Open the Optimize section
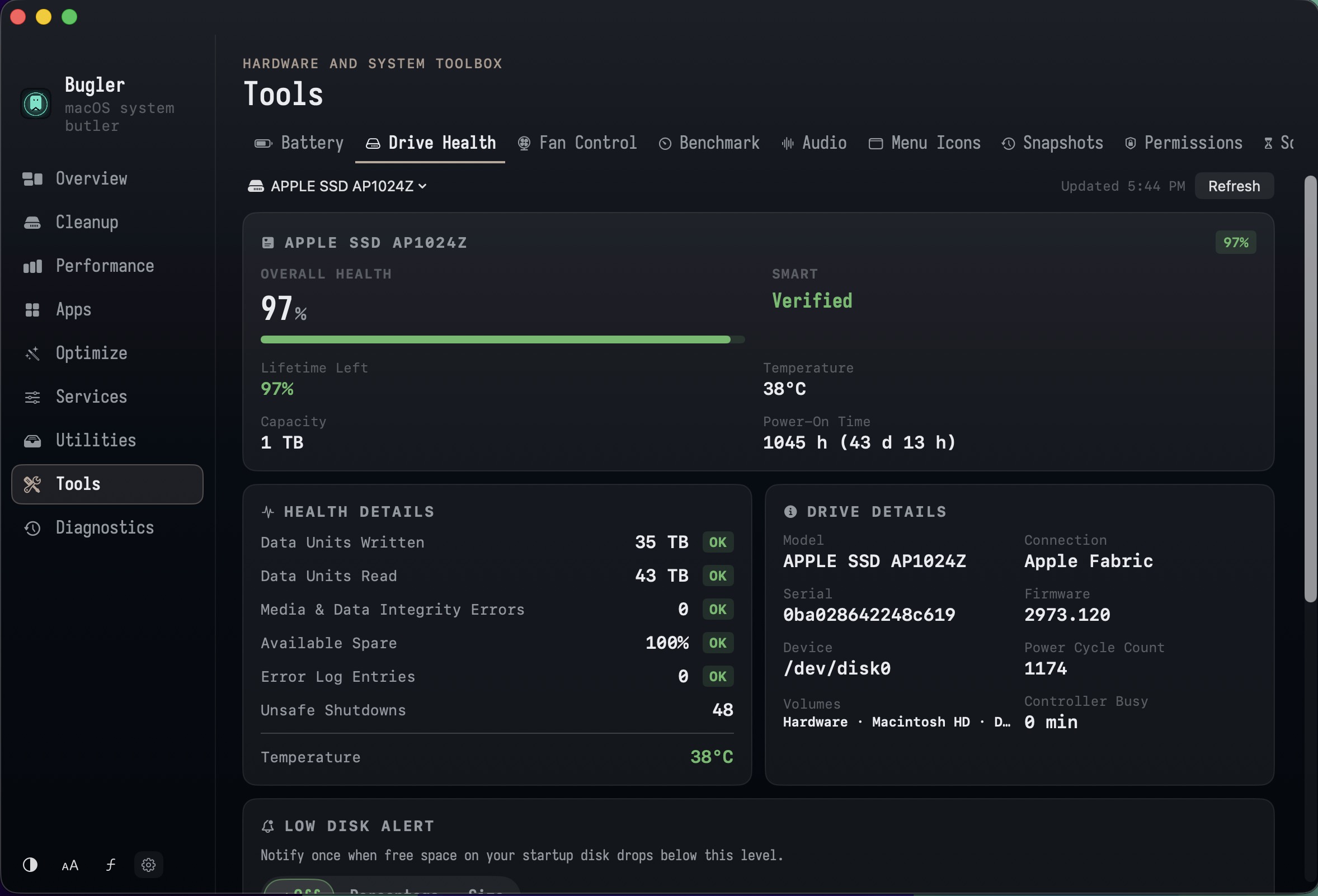Image resolution: width=1318 pixels, height=896 pixels. point(107,353)
